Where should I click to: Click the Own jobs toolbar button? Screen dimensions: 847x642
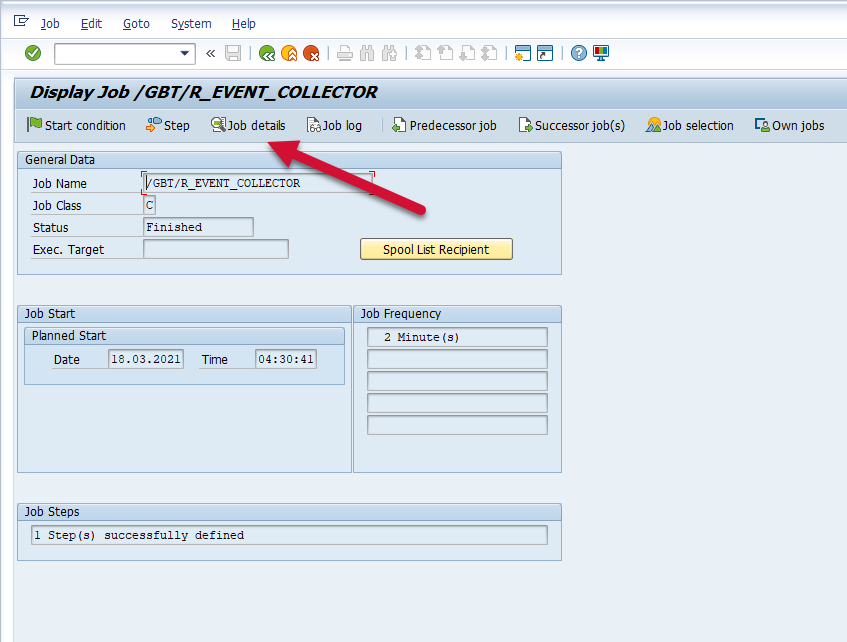coord(789,125)
